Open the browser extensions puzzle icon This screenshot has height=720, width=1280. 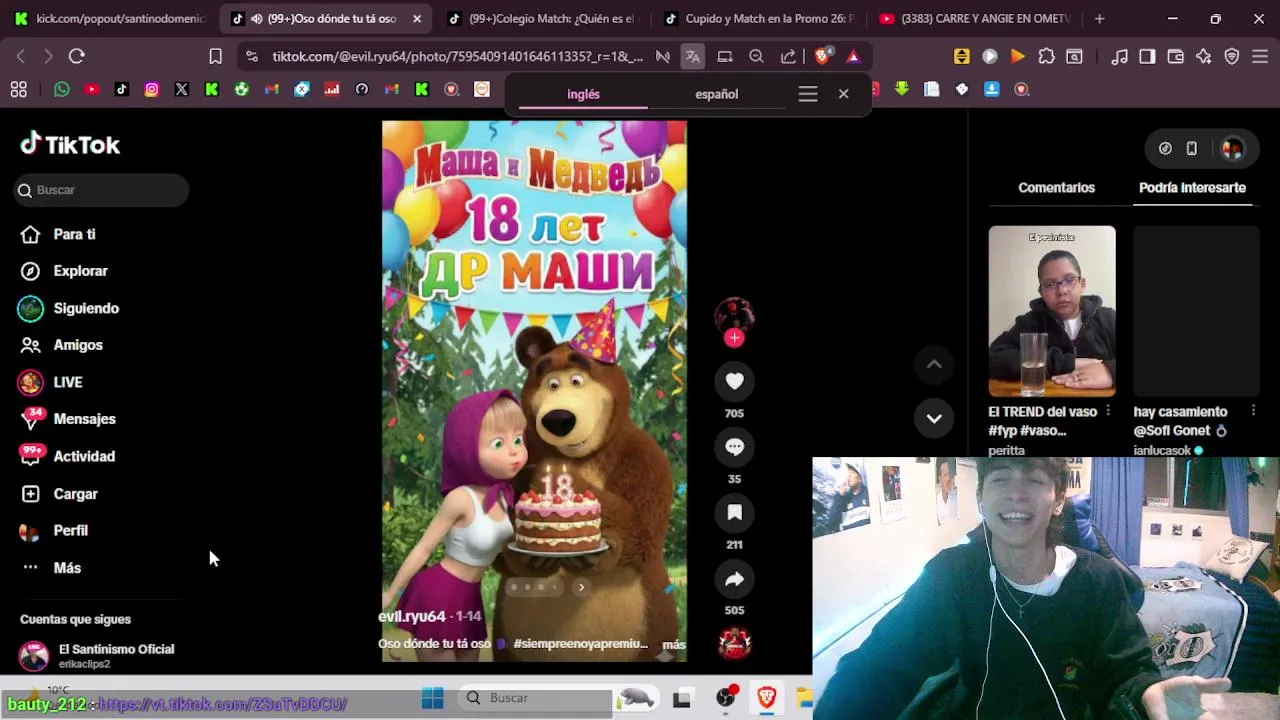point(1046,56)
